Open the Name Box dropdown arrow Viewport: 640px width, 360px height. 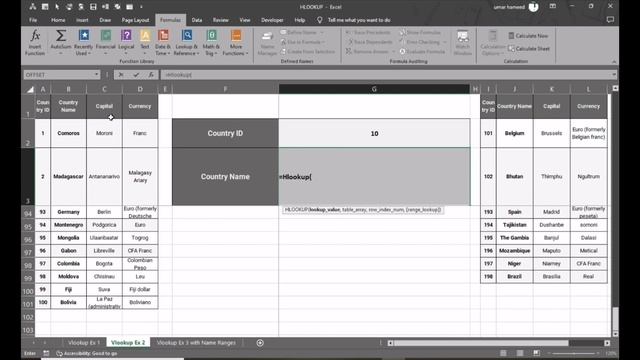96,75
